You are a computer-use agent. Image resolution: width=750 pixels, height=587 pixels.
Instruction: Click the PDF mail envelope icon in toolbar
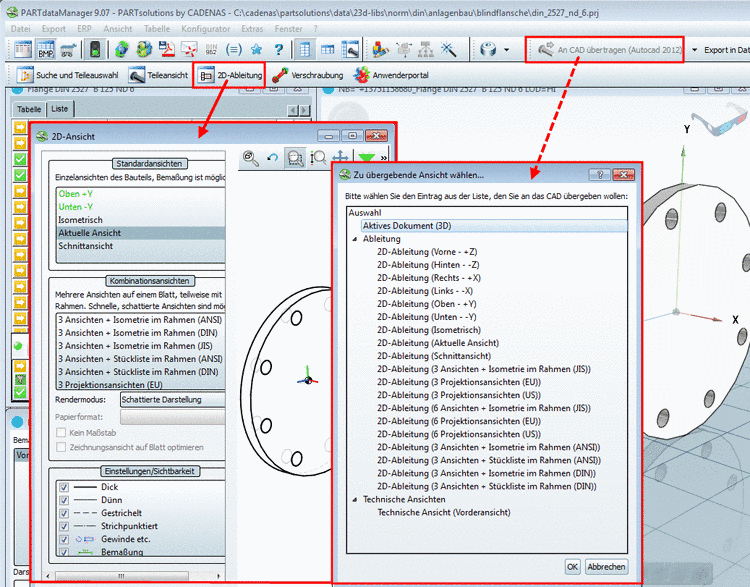[x=189, y=49]
